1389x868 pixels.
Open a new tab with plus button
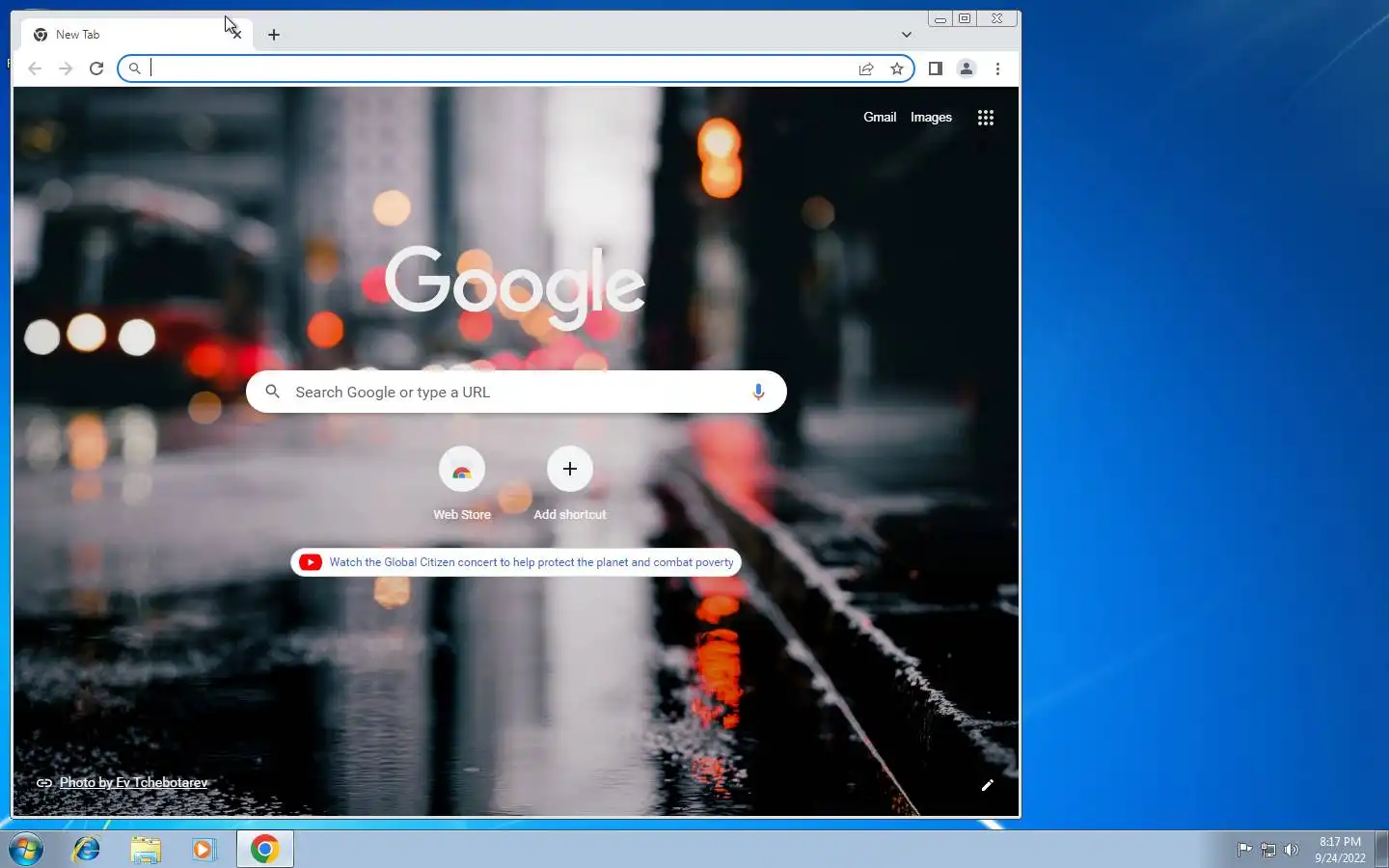(274, 35)
